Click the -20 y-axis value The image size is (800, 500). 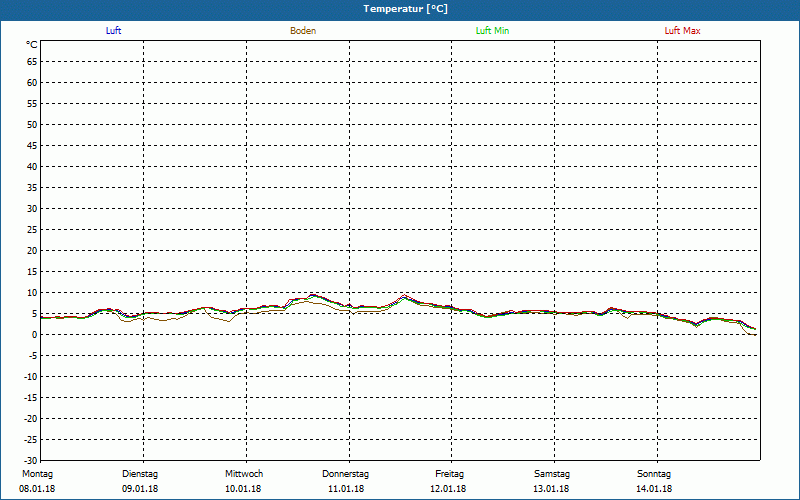(x=31, y=419)
